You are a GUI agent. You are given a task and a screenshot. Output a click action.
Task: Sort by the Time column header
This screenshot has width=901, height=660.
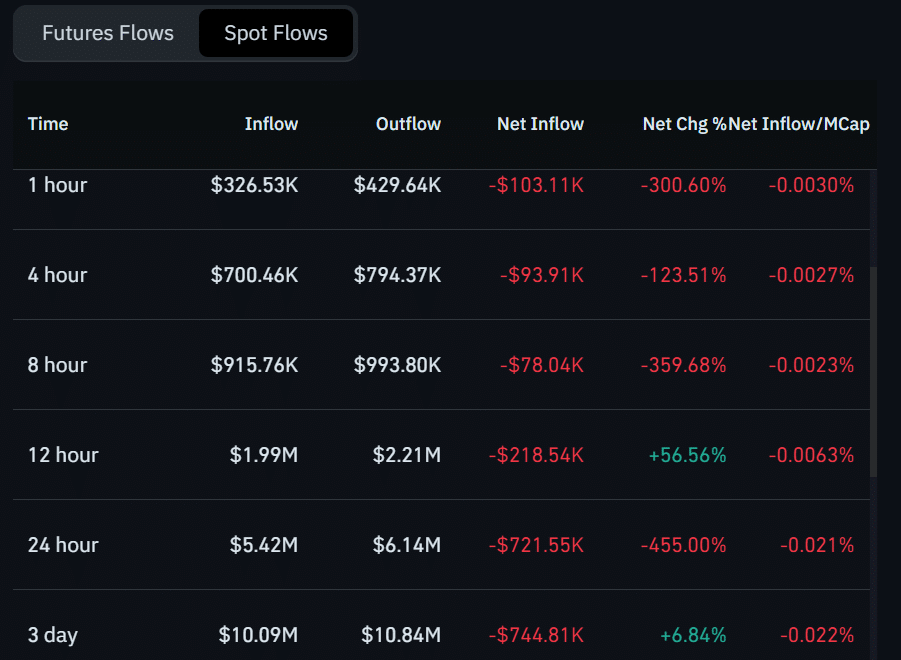(48, 124)
